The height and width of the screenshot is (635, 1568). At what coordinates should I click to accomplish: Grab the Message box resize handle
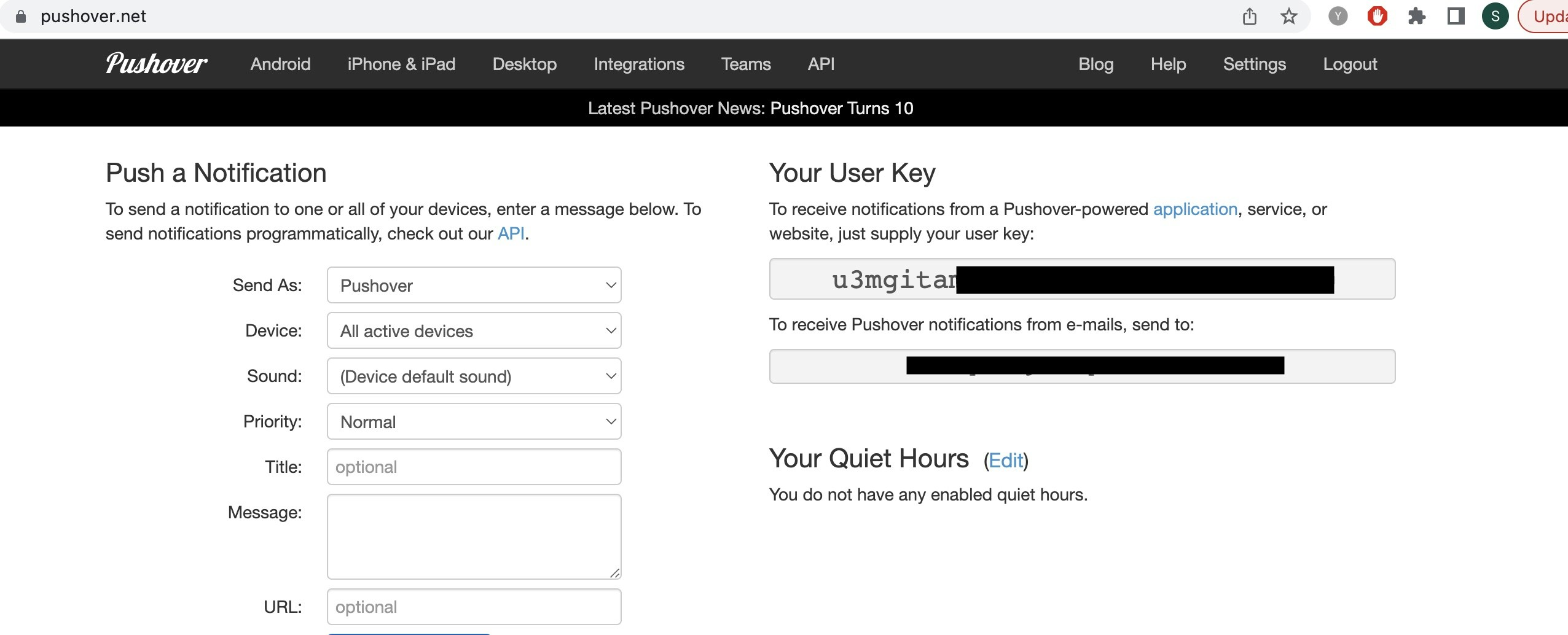click(x=614, y=572)
